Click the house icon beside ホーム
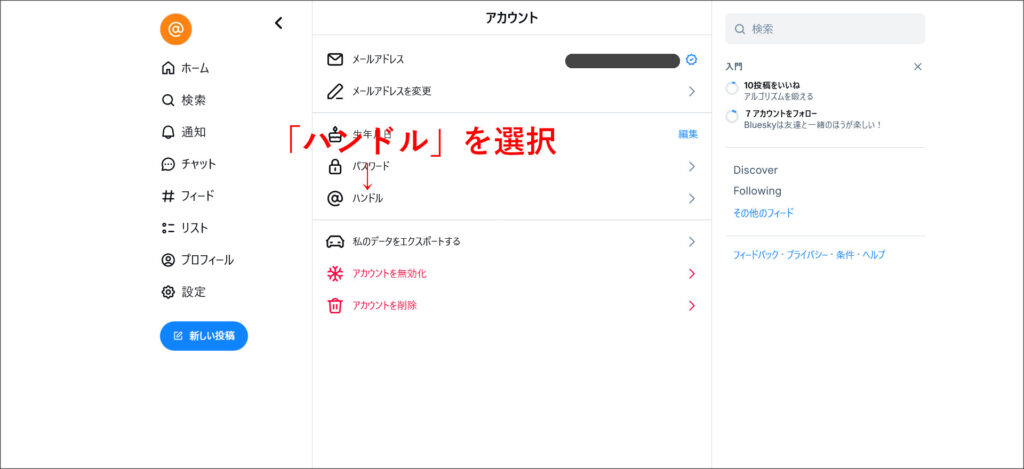Image resolution: width=1024 pixels, height=469 pixels. click(168, 68)
